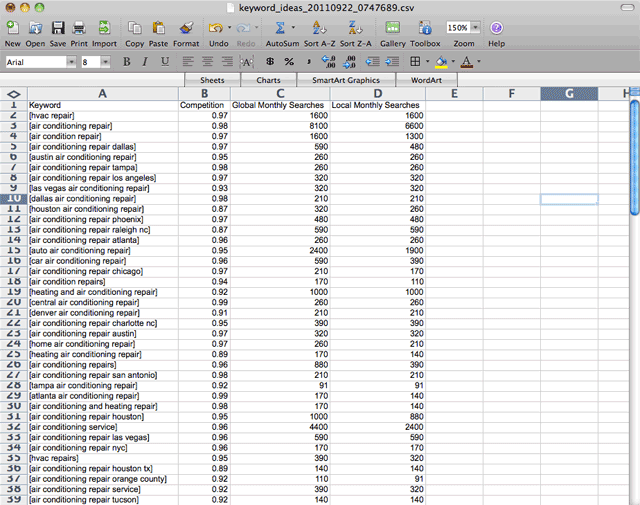Switch to the Sheets tab
This screenshot has width=640, height=505.
(x=212, y=80)
